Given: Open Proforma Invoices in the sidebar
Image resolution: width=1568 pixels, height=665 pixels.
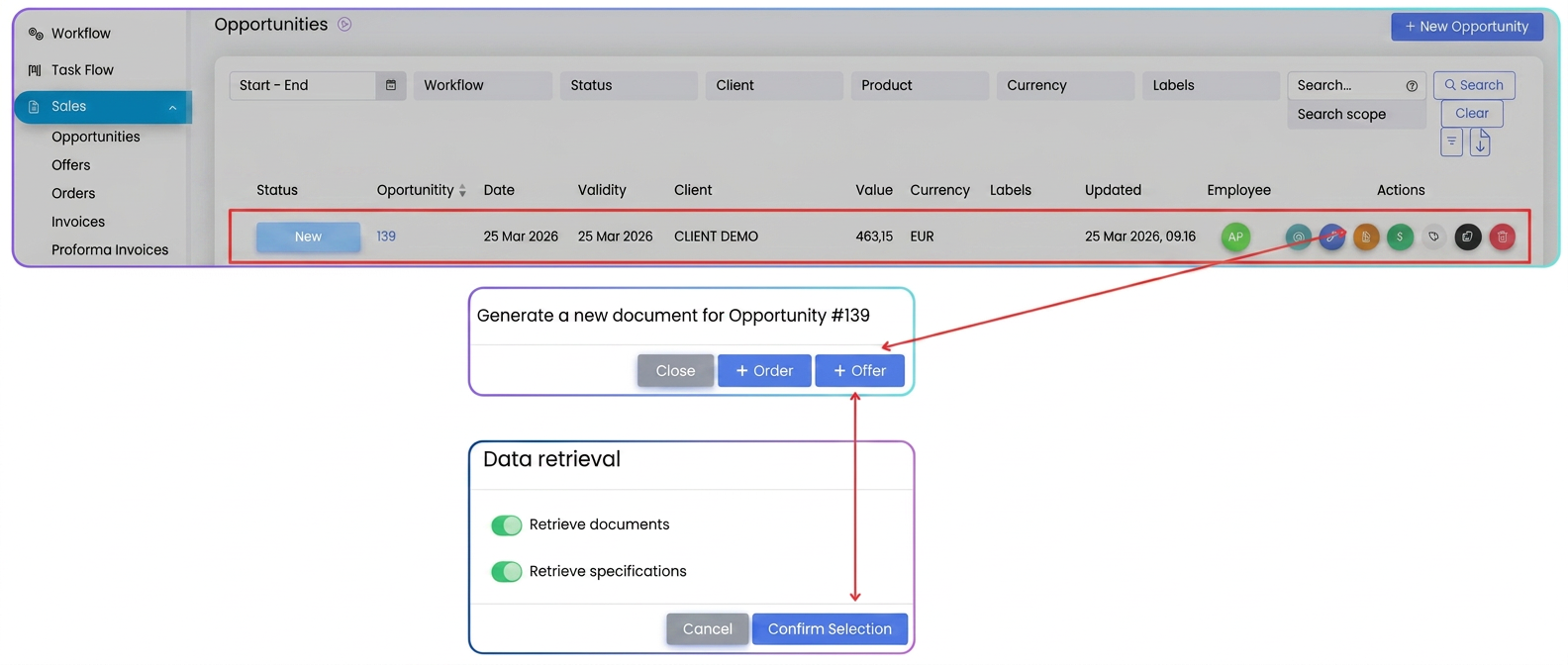Looking at the screenshot, I should (x=110, y=249).
